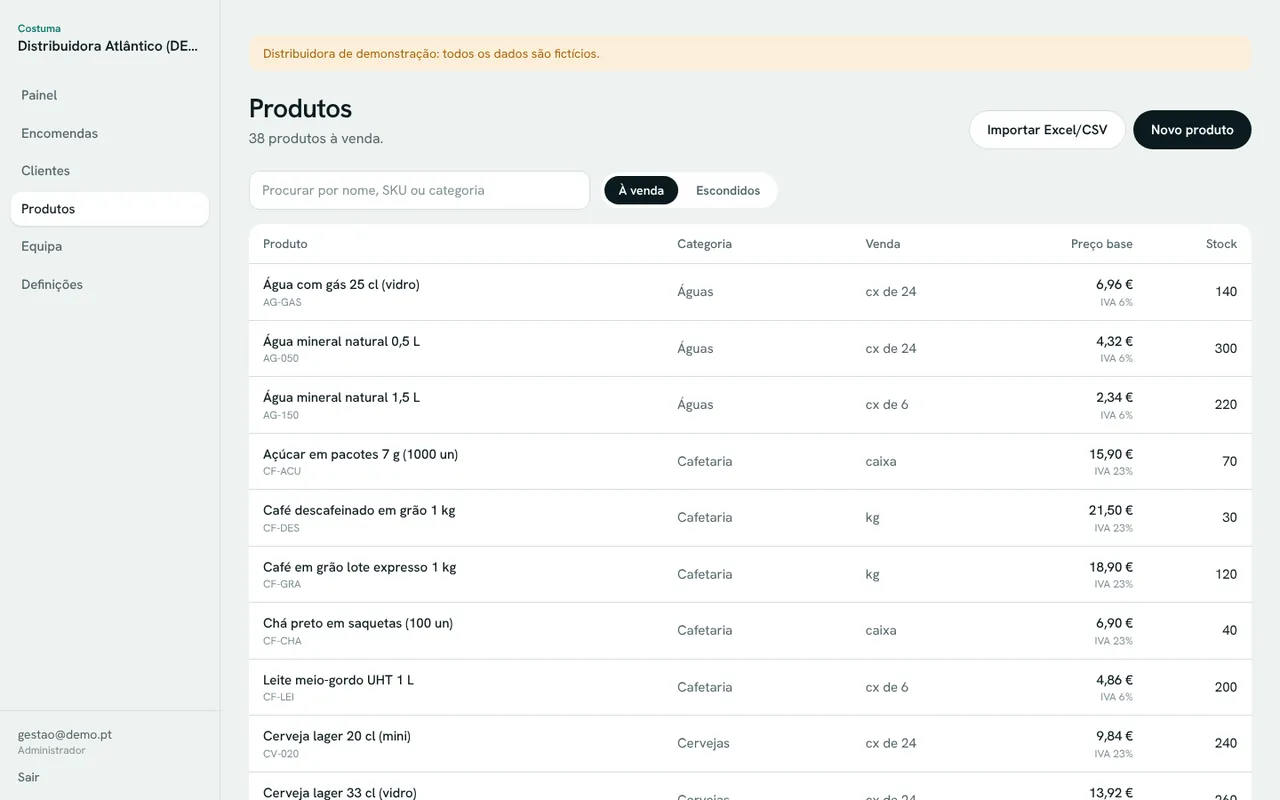
Task: Open Café em grão lote expresso 1 kg
Action: click(359, 567)
